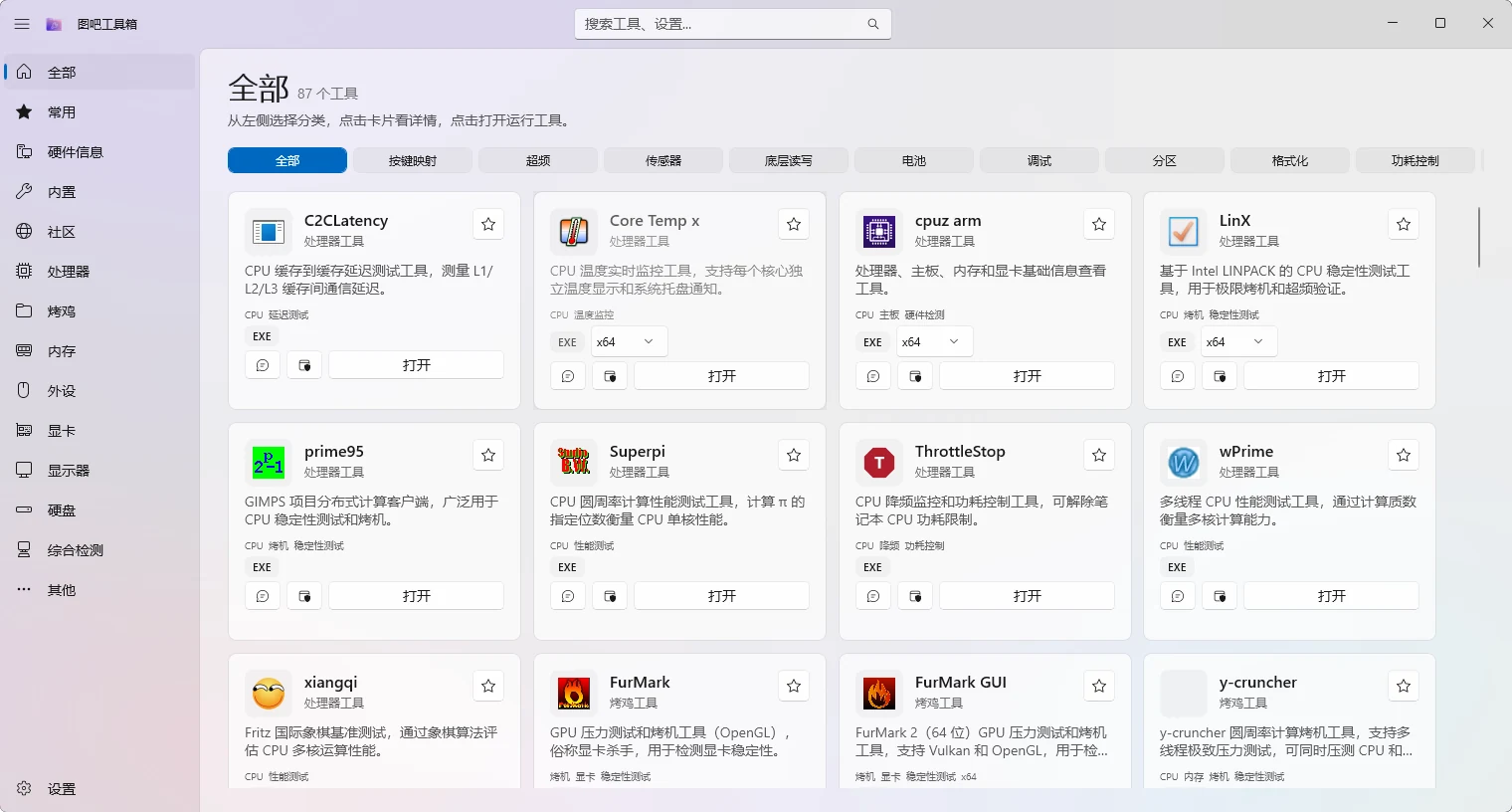
Task: Click the comment icon on the C2CLatency card
Action: [263, 365]
